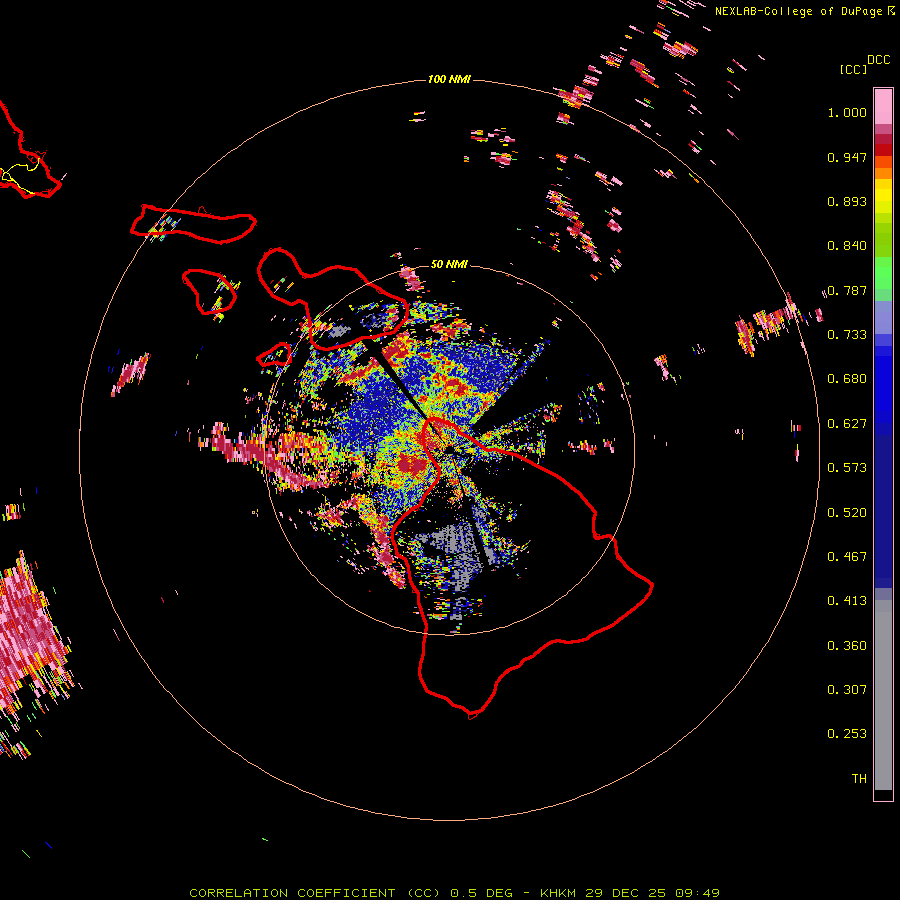
Task: Pick the pink top segment of color bar
Action: (883, 106)
